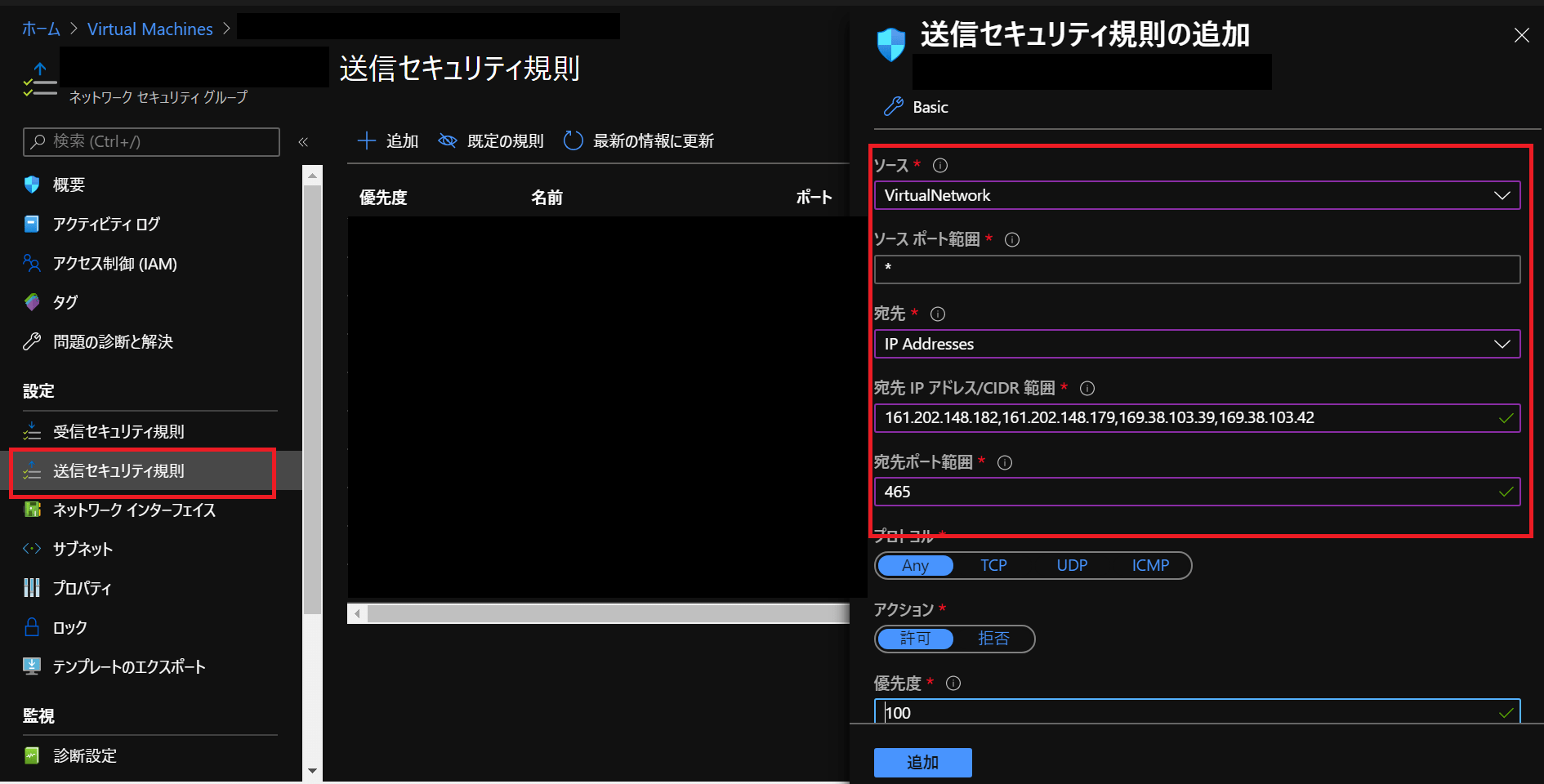Viewport: 1544px width, 784px height.
Task: Click the network interface card icon
Action: (x=32, y=510)
